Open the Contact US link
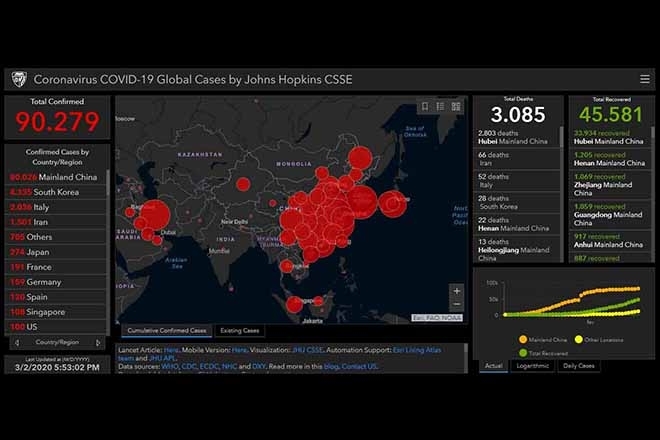This screenshot has width=660, height=440. pos(359,367)
